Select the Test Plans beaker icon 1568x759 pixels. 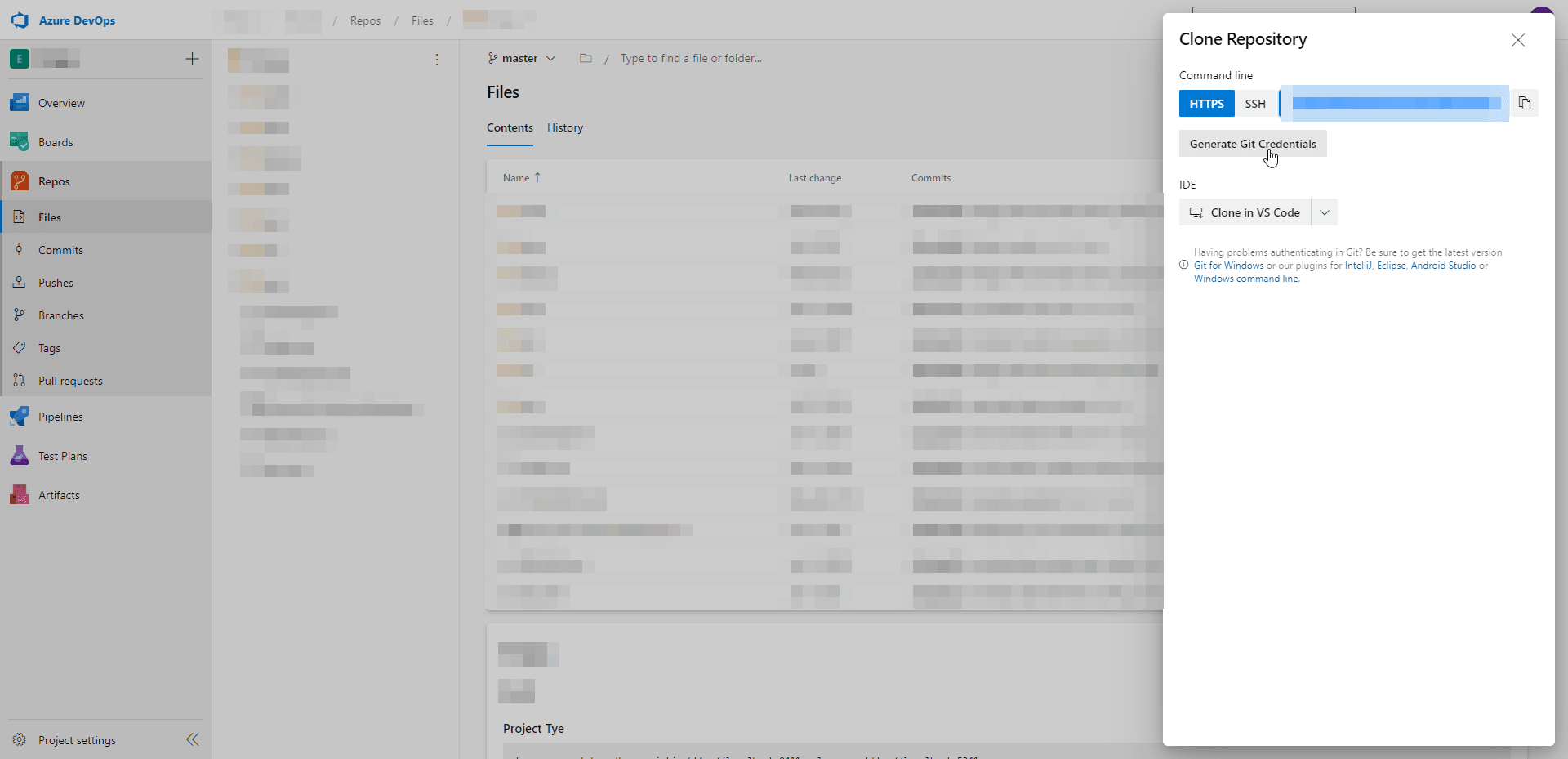tap(20, 455)
